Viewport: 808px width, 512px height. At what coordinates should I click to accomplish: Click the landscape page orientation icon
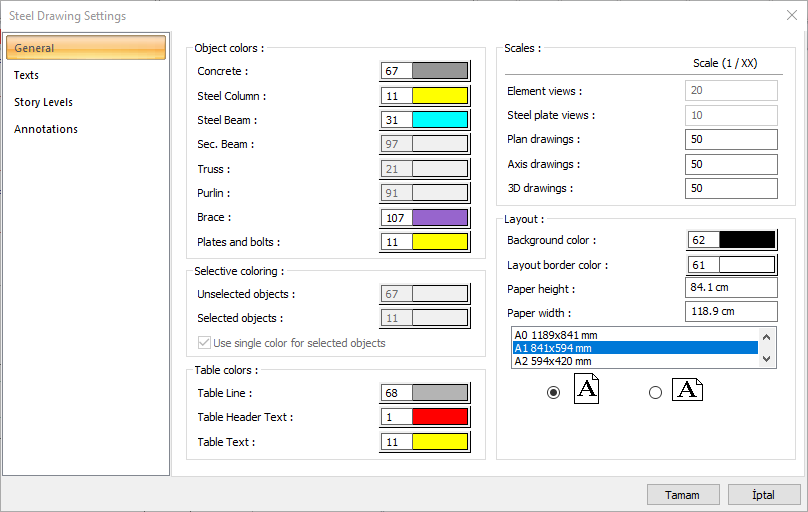coord(687,389)
